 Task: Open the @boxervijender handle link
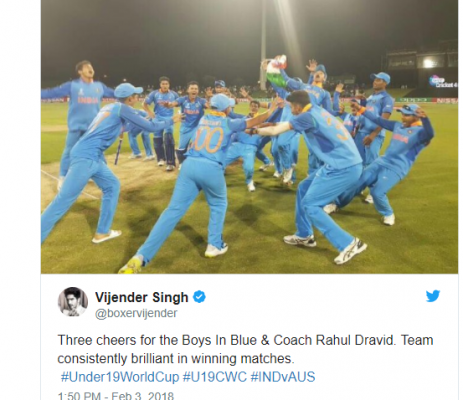(x=136, y=313)
